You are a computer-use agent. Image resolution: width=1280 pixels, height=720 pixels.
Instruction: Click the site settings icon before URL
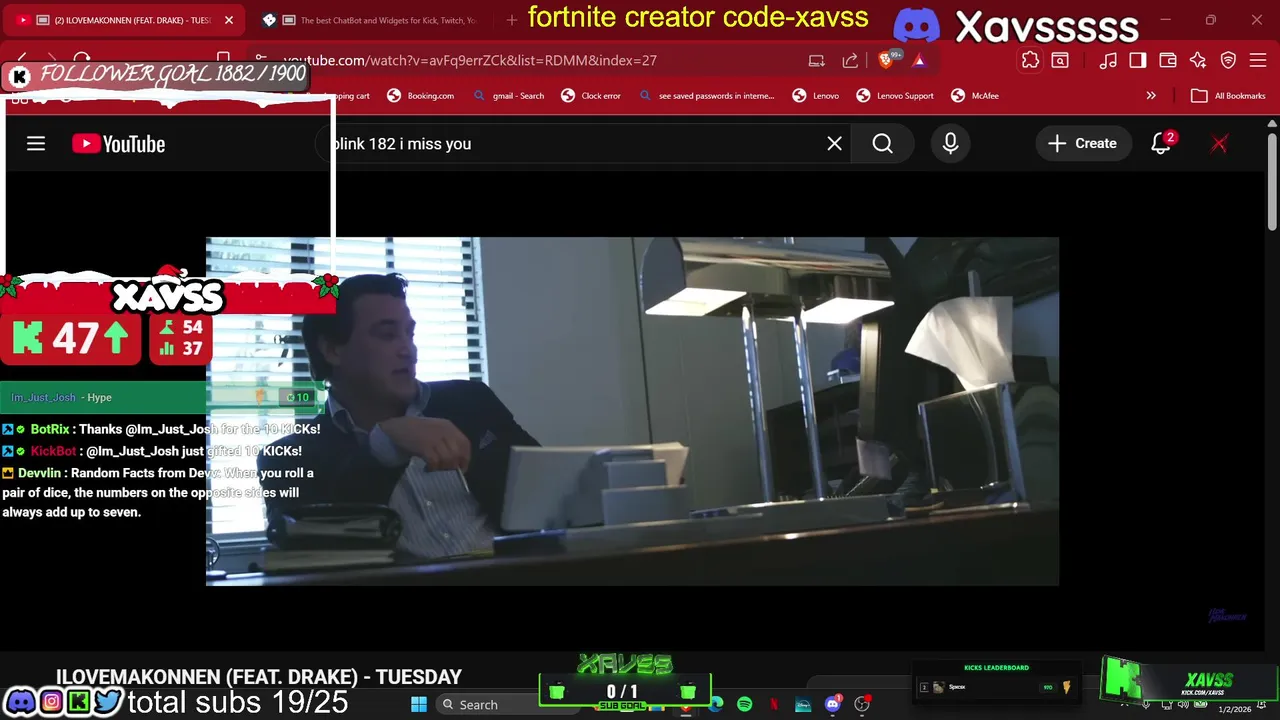pyautogui.click(x=261, y=60)
